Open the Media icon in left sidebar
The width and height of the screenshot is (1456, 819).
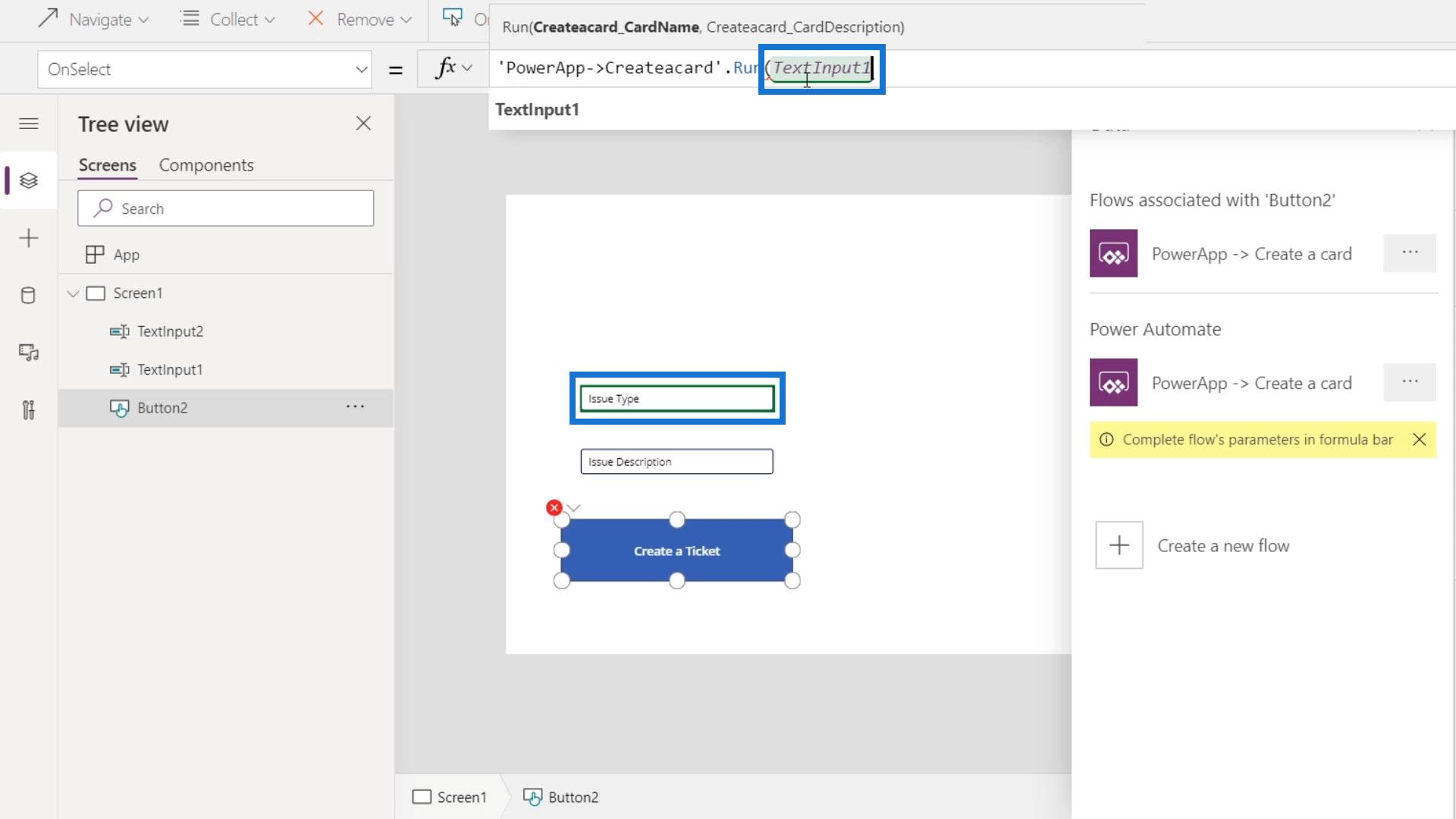[29, 353]
